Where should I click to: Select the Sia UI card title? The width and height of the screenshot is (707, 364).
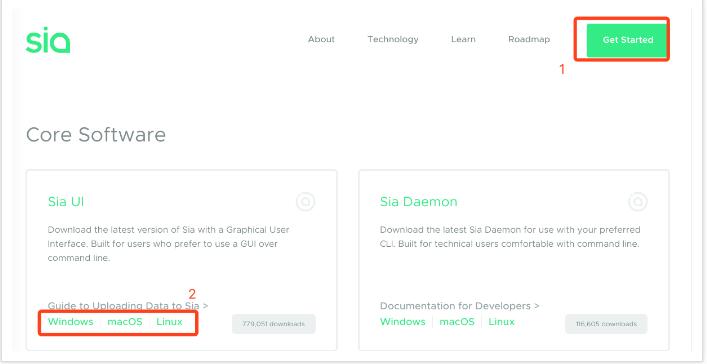click(66, 201)
